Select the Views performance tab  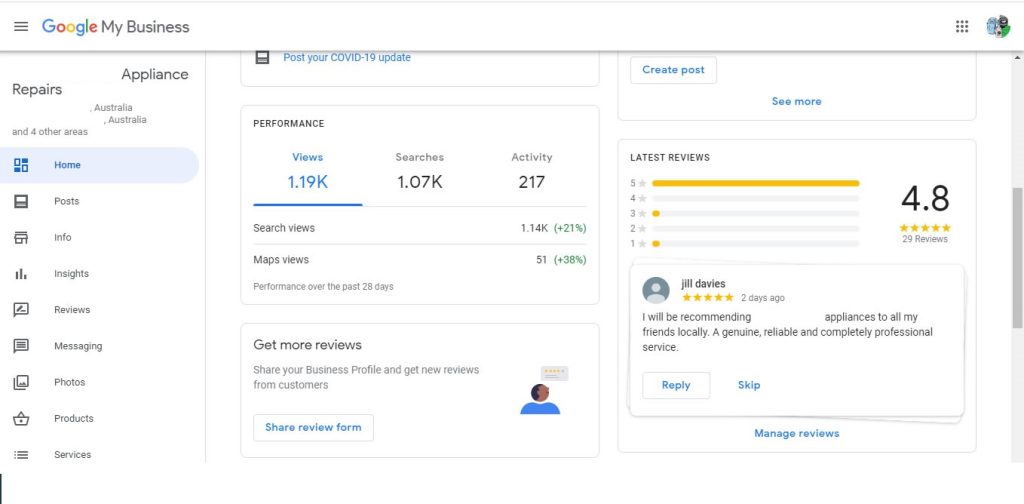point(307,171)
